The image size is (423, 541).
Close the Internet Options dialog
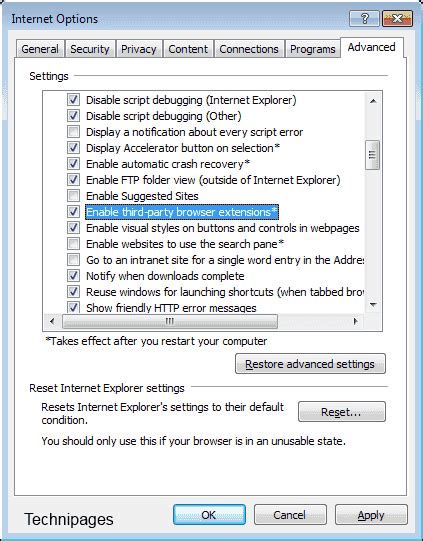click(398, 18)
